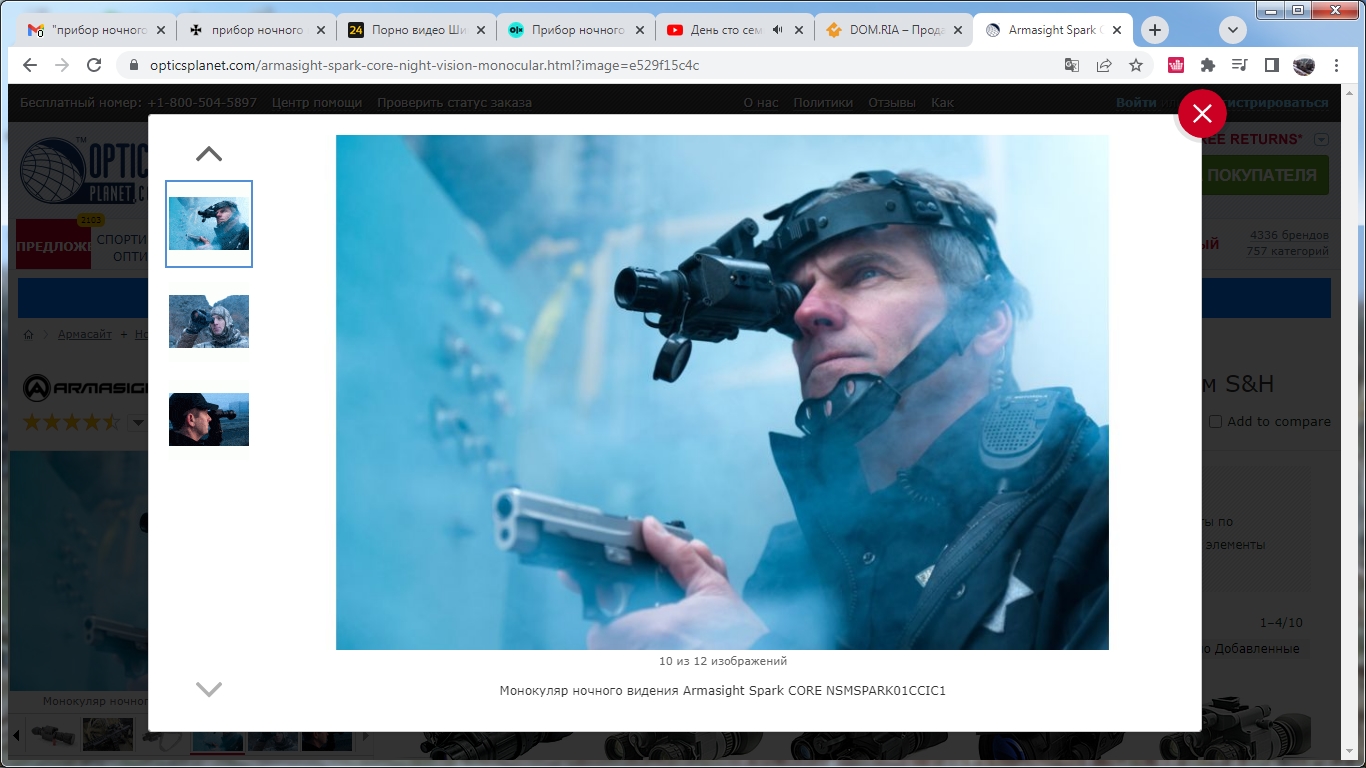Click the large night vision monocular photo
Viewport: 1366px width, 768px height.
pos(722,392)
